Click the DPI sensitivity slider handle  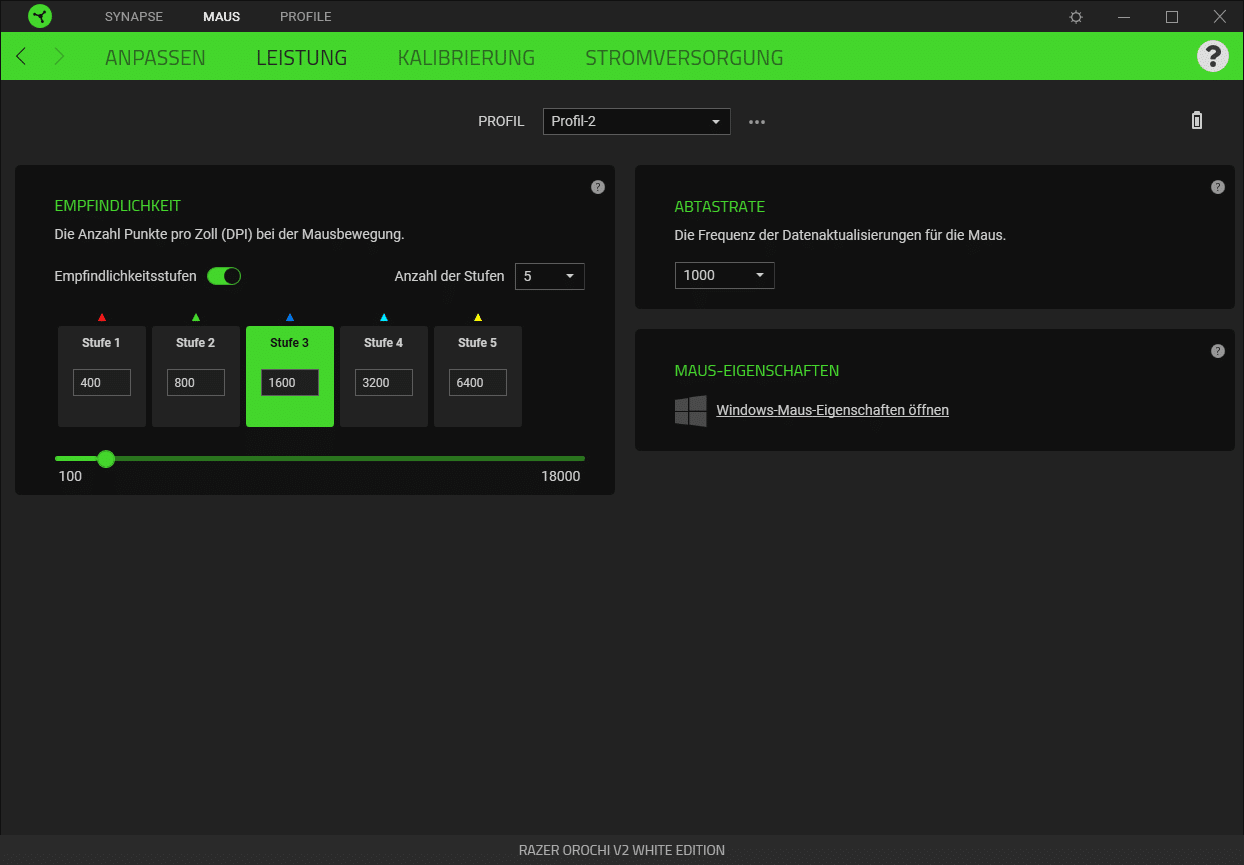(106, 459)
